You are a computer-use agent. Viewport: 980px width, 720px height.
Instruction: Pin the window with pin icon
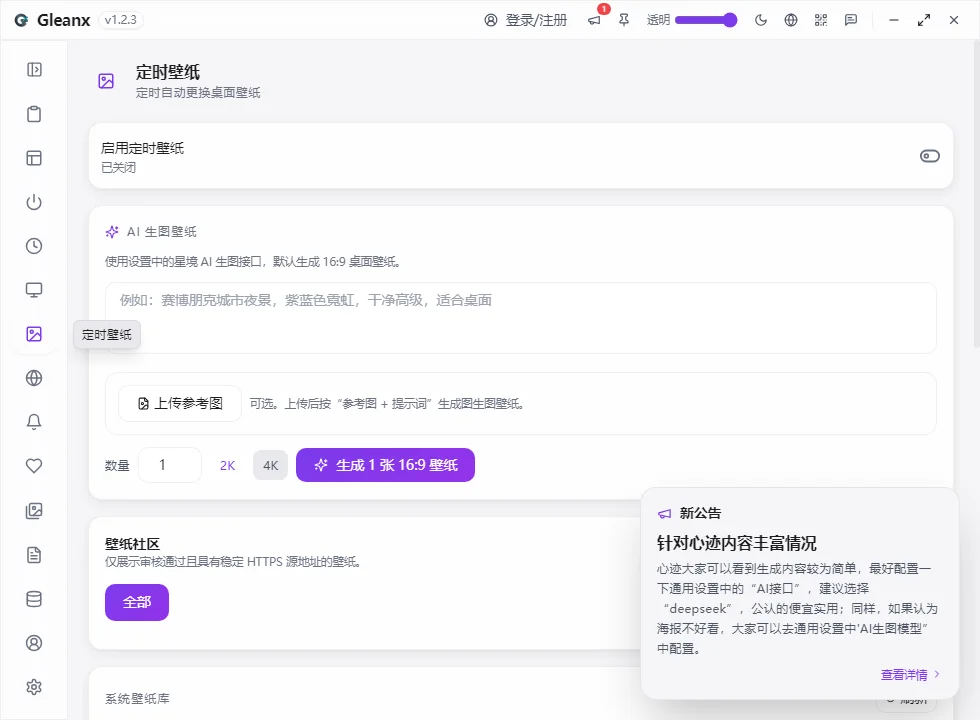624,20
